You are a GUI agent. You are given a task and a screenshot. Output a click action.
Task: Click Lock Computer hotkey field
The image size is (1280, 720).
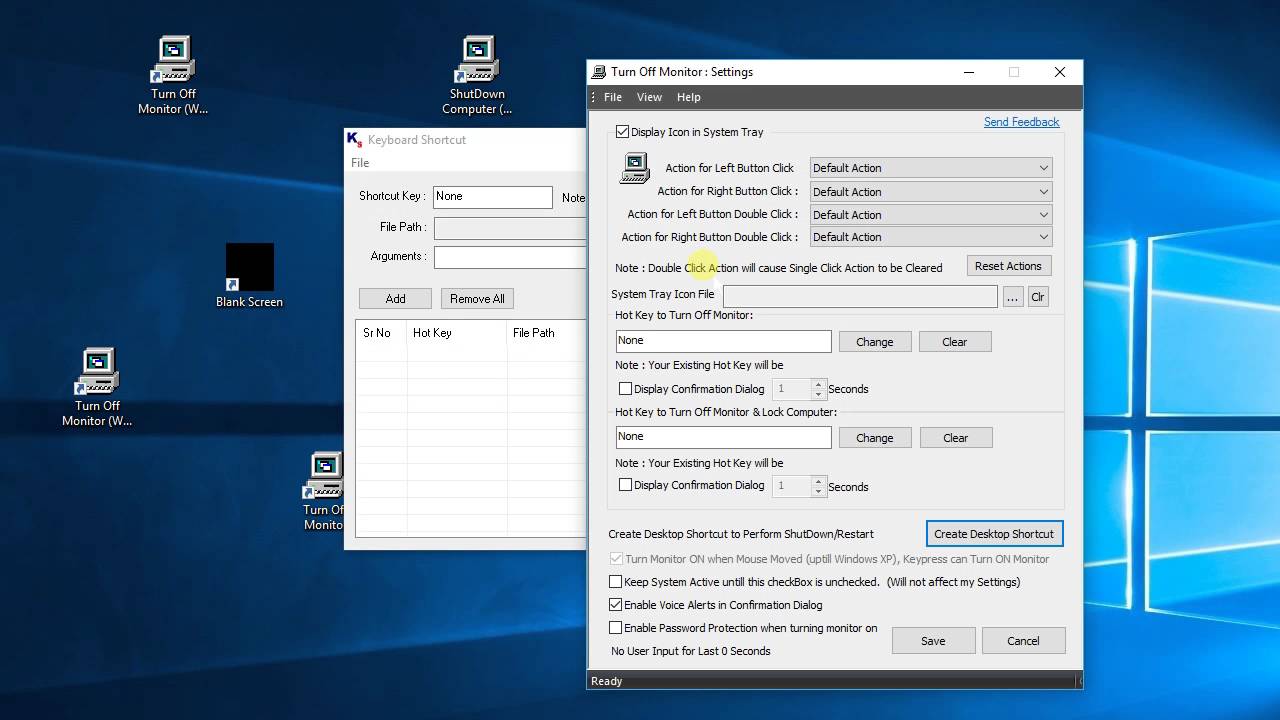click(x=724, y=437)
